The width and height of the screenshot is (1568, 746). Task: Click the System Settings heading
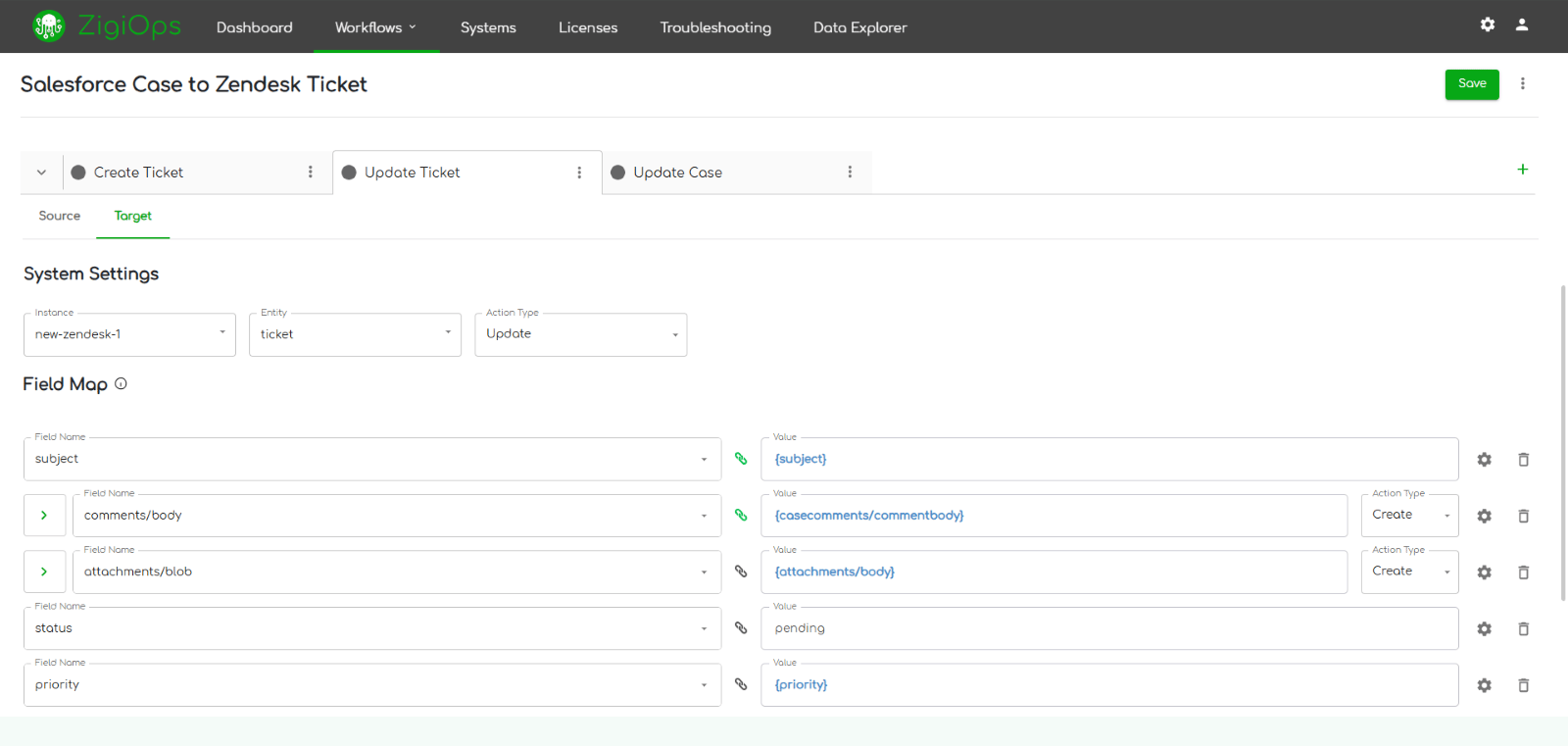pyautogui.click(x=91, y=274)
